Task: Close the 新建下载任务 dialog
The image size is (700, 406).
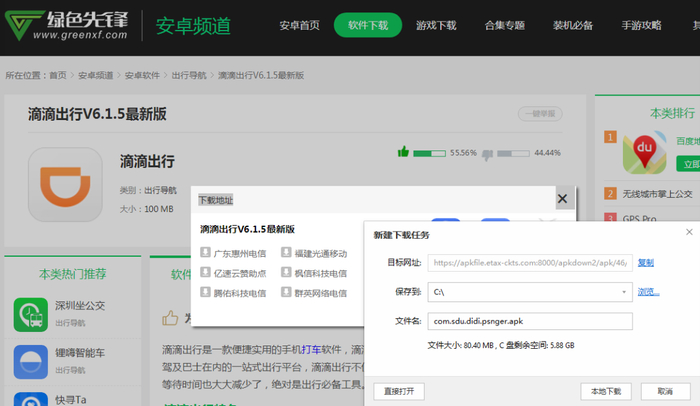Action: coord(690,233)
